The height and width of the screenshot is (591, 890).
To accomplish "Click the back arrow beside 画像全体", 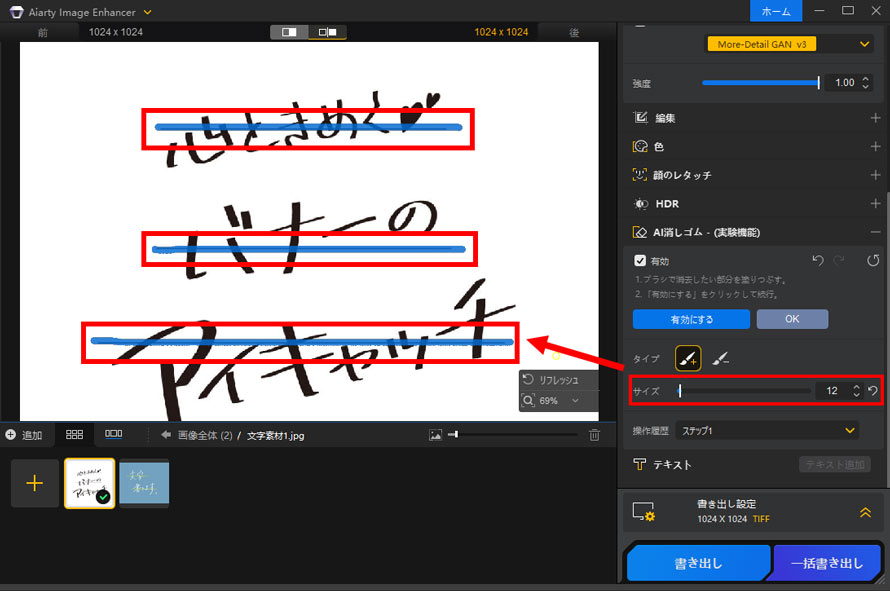I will [166, 435].
